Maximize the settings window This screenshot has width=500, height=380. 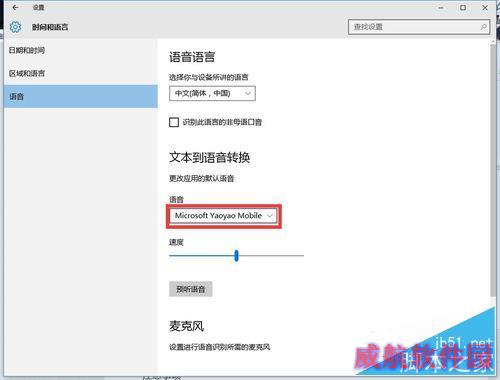coord(463,7)
